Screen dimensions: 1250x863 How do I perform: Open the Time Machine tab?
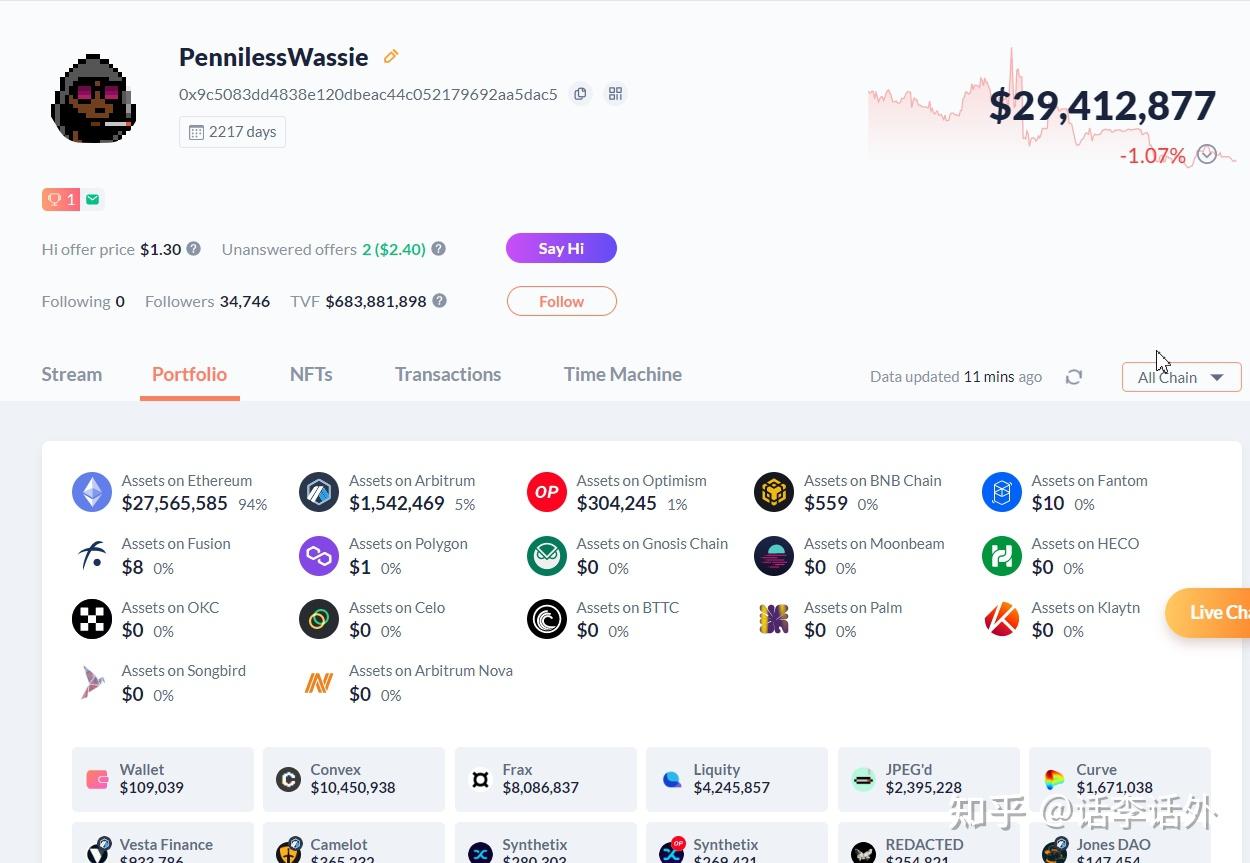[x=623, y=374]
